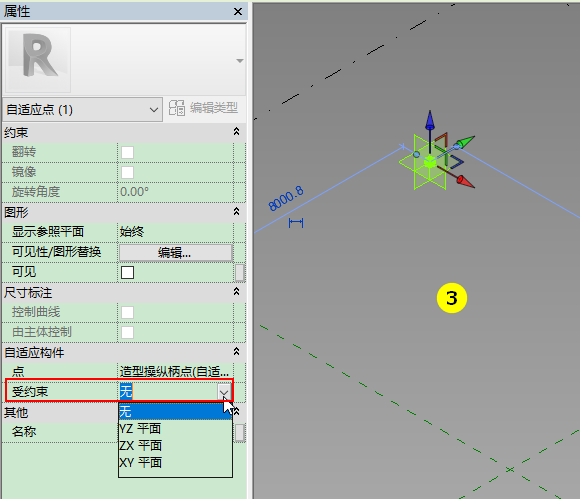
Task: Toggle the 翻转 checkbox
Action: click(x=127, y=152)
